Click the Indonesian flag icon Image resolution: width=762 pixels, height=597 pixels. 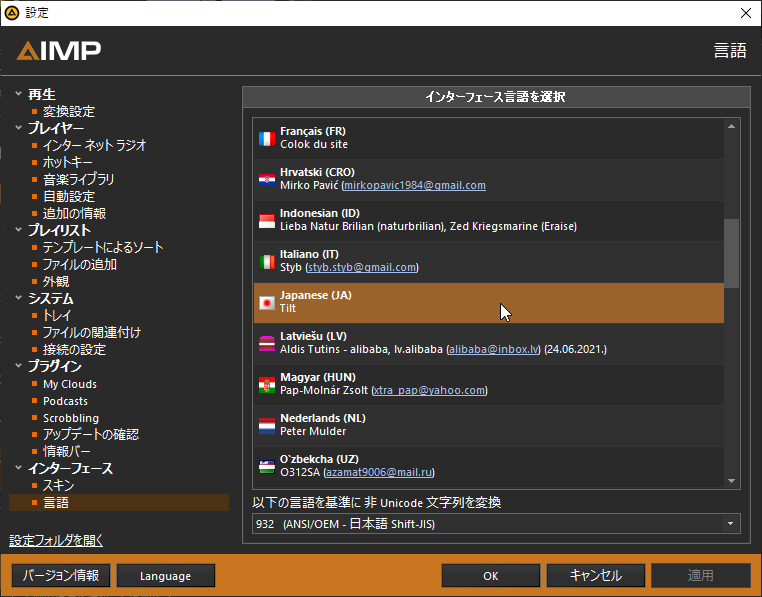pos(267,221)
